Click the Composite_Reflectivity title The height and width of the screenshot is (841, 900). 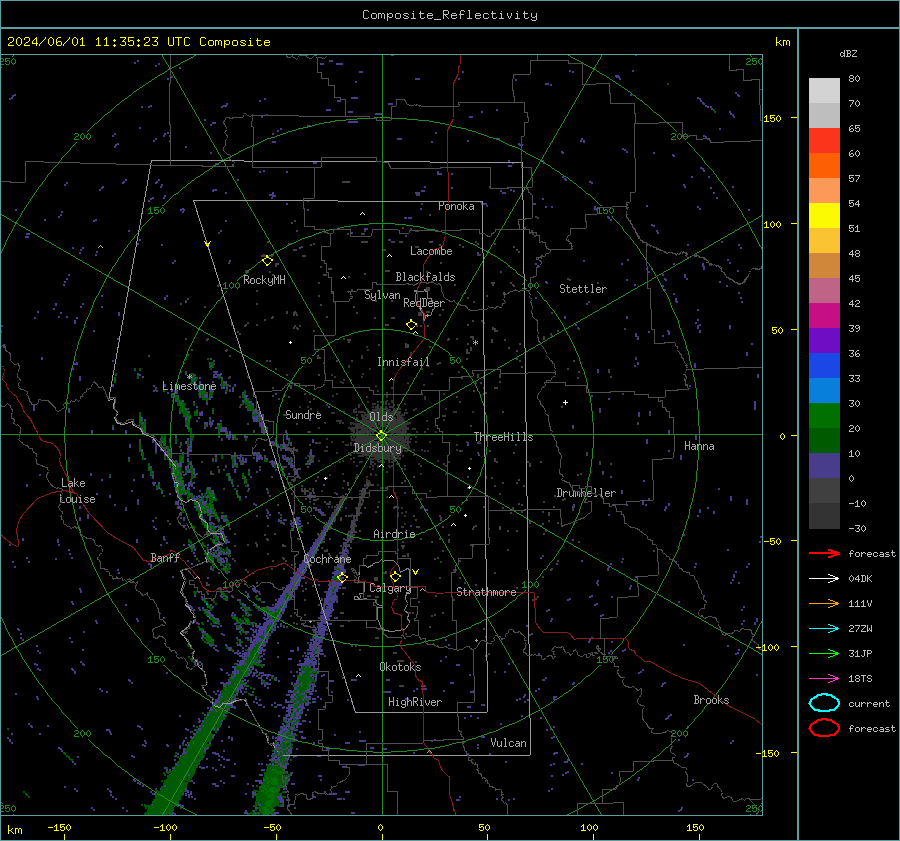click(x=450, y=15)
